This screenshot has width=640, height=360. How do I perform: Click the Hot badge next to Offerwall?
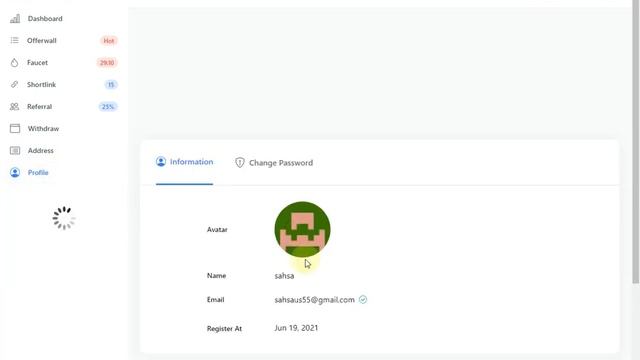(109, 40)
